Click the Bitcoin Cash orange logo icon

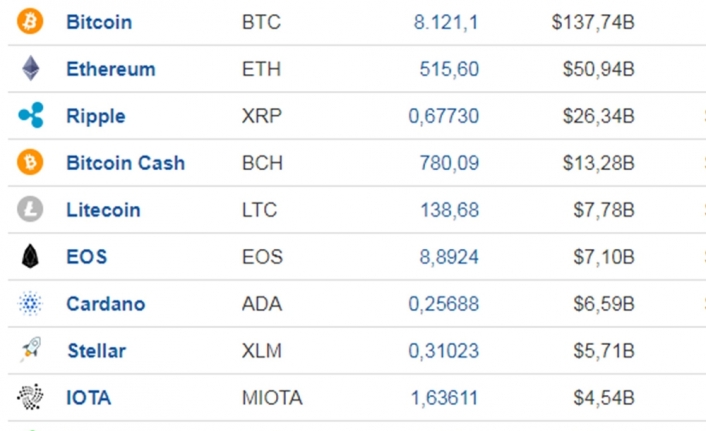(30, 162)
